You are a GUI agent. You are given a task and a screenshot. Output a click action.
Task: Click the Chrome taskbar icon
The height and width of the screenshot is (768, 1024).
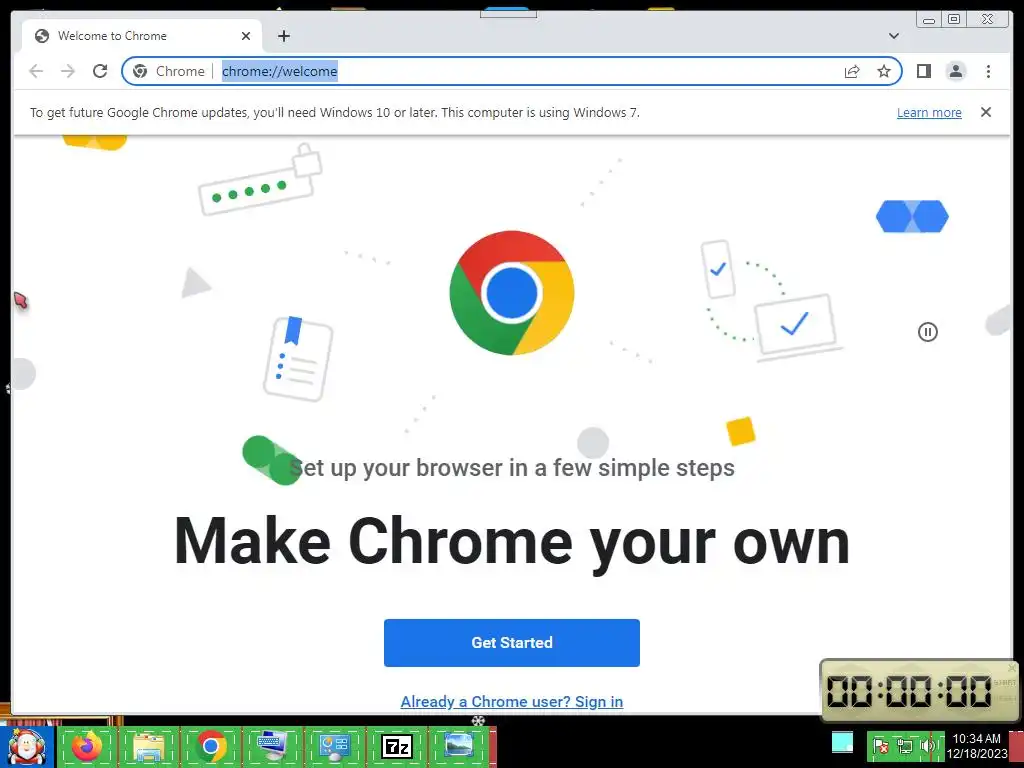tap(210, 746)
